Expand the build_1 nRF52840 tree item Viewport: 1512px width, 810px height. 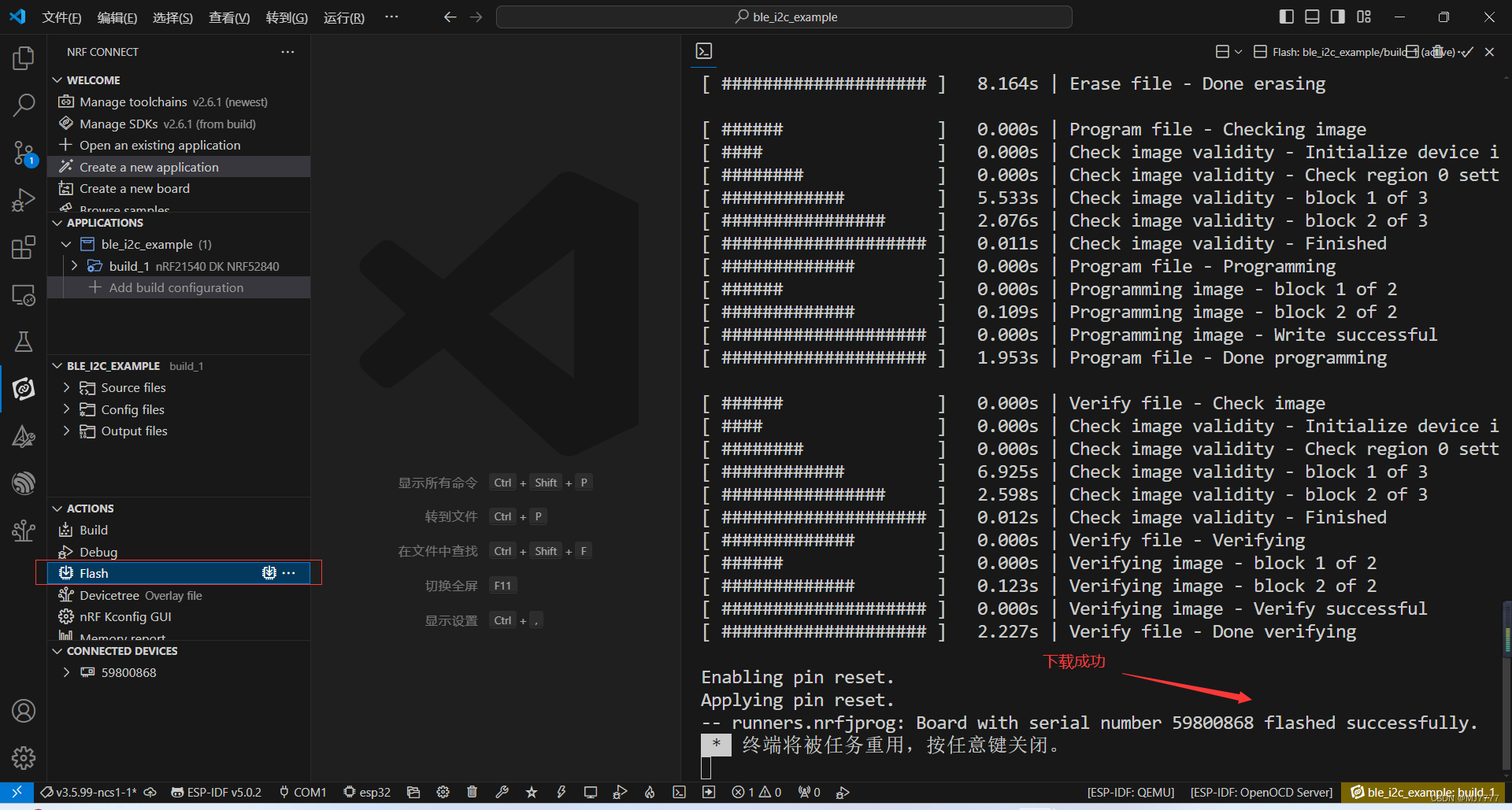[74, 266]
